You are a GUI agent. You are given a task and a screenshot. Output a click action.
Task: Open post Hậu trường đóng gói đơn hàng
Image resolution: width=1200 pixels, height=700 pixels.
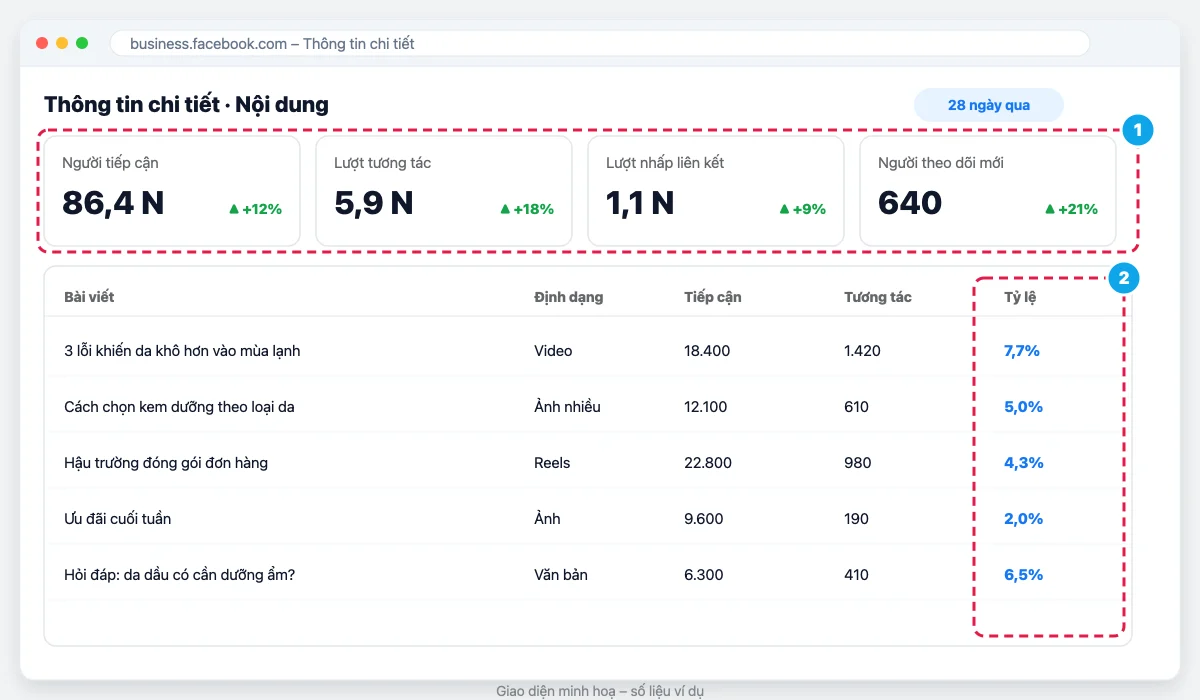click(166, 463)
